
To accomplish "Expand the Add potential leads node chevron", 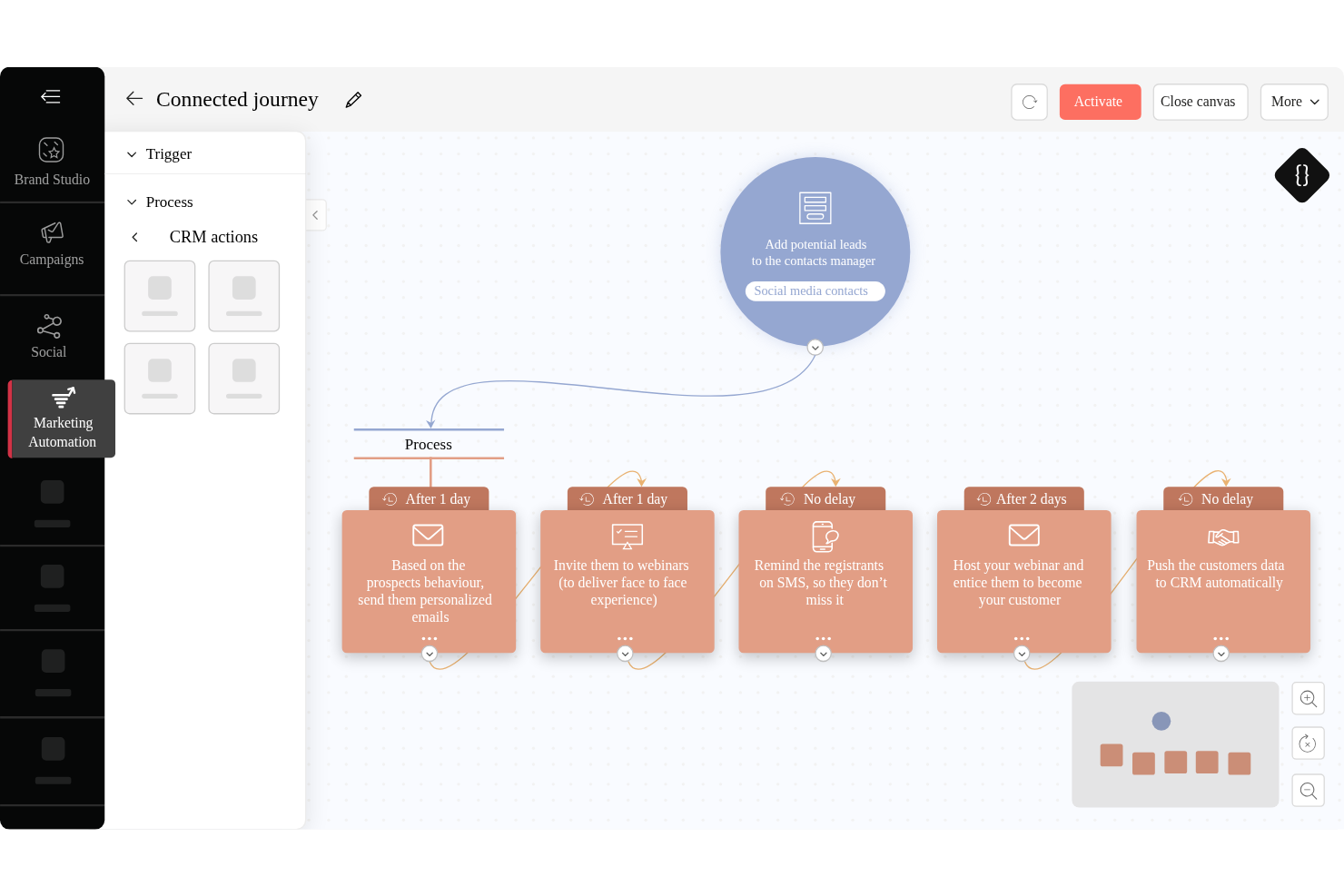I will (x=815, y=347).
